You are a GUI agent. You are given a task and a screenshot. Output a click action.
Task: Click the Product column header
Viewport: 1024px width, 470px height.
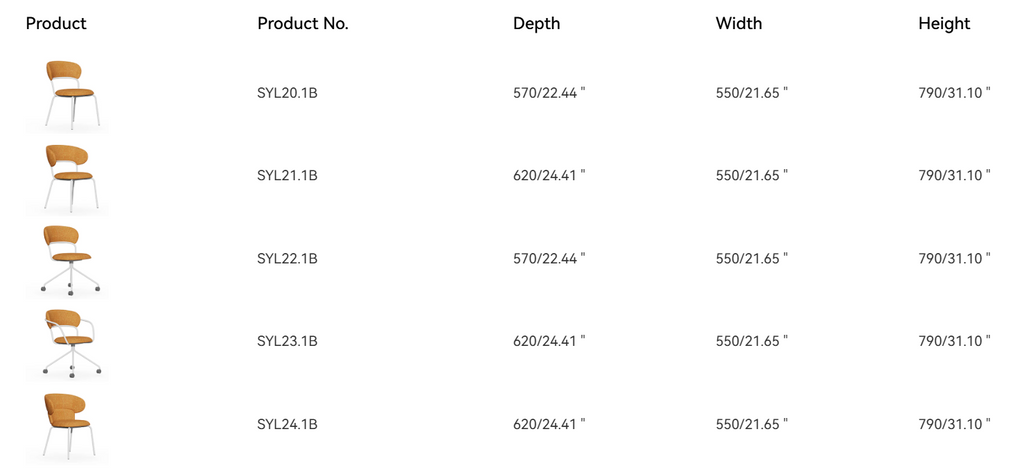(56, 24)
